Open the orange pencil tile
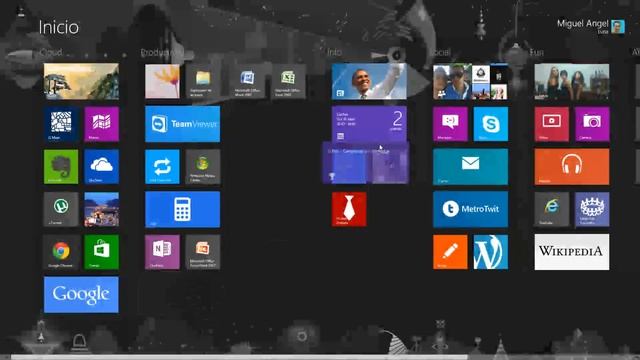The image size is (640, 360). (450, 252)
